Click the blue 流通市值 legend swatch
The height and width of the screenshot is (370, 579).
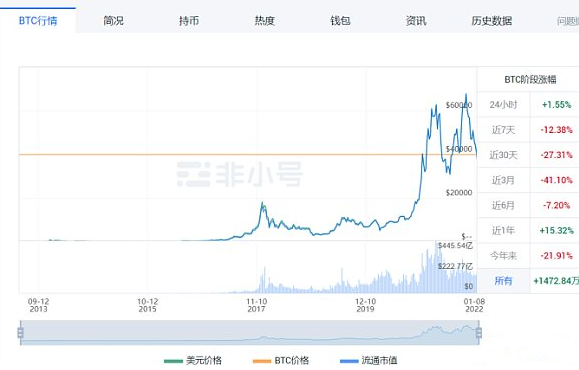pyautogui.click(x=349, y=361)
